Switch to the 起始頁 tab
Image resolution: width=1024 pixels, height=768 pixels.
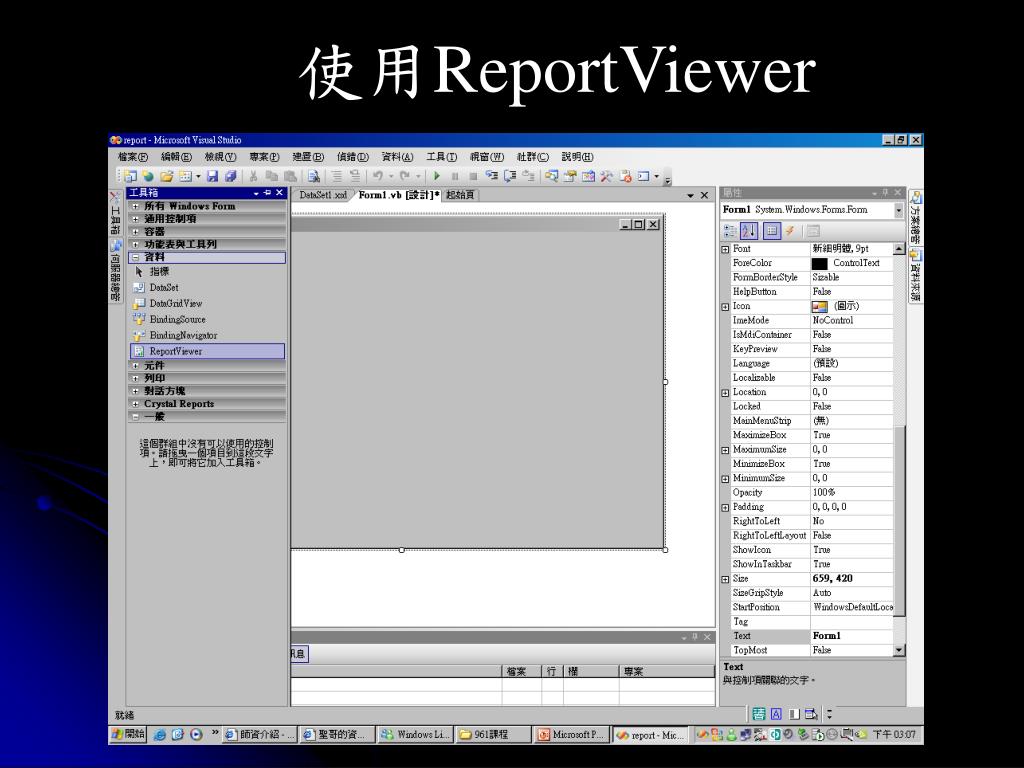point(460,195)
